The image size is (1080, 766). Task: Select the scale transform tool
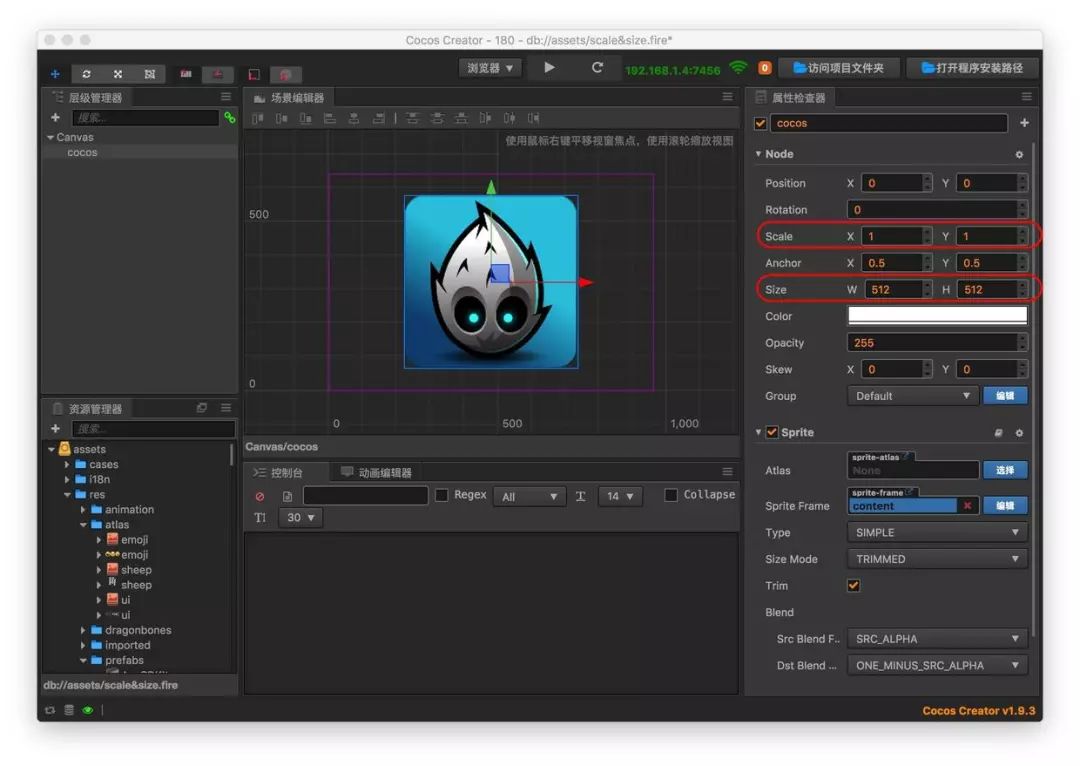pos(117,74)
